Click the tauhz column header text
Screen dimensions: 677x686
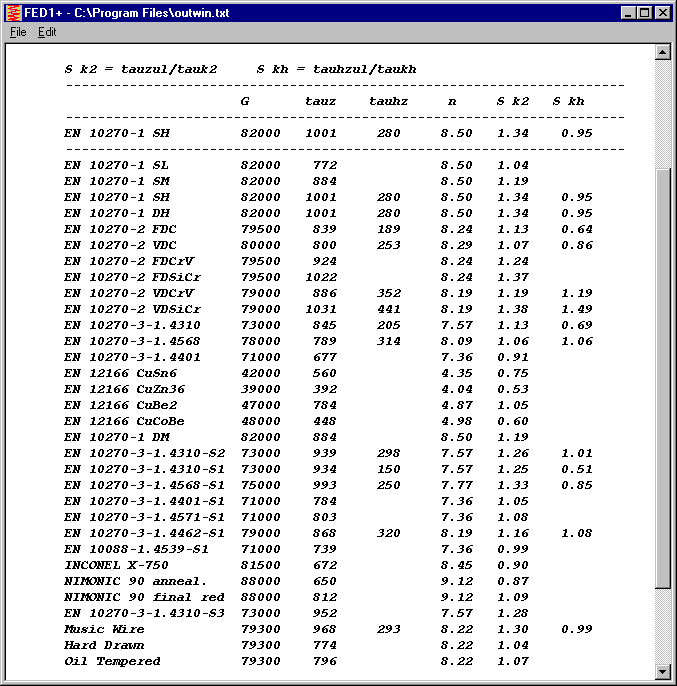[388, 101]
